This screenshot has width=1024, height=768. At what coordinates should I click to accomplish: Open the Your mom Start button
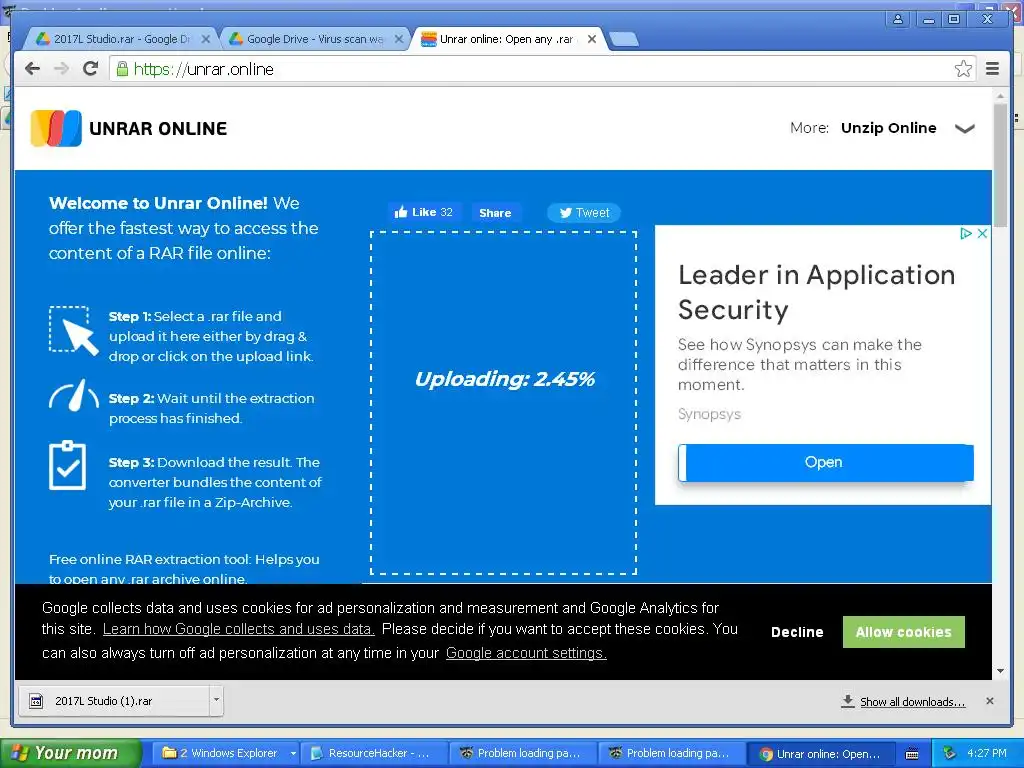(71, 753)
